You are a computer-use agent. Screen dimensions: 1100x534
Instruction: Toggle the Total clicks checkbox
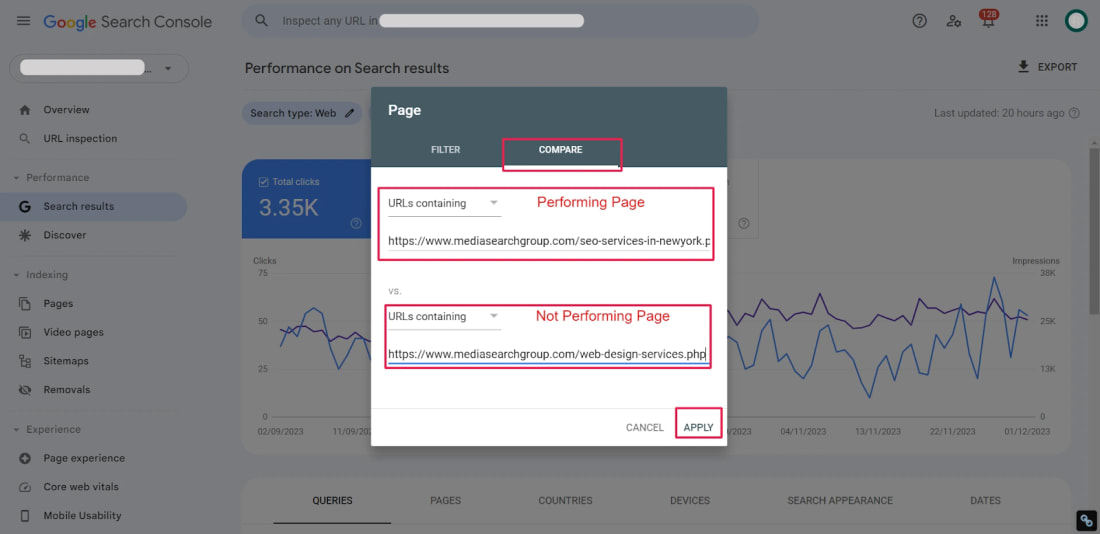pyautogui.click(x=264, y=182)
